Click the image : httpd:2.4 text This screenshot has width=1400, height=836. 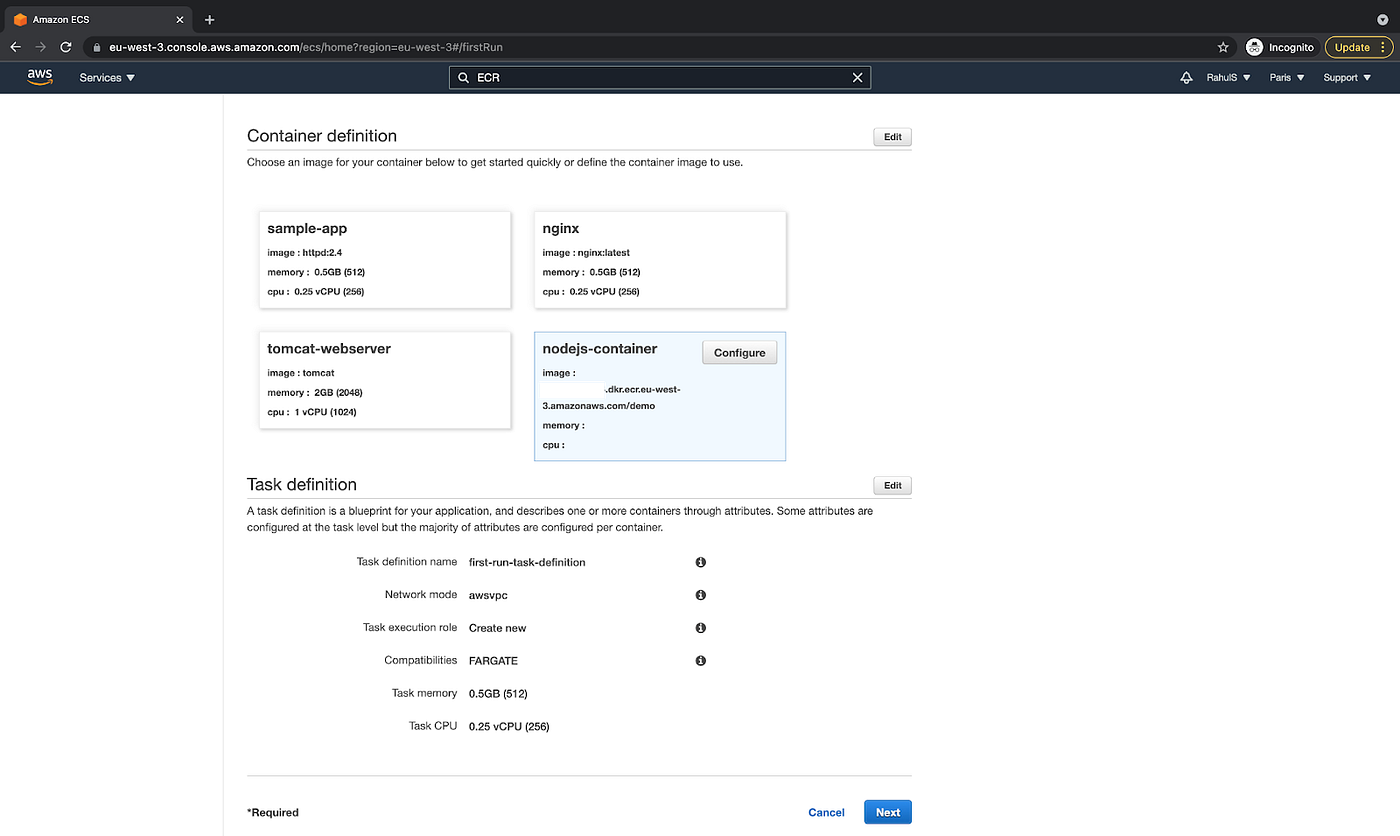click(305, 253)
